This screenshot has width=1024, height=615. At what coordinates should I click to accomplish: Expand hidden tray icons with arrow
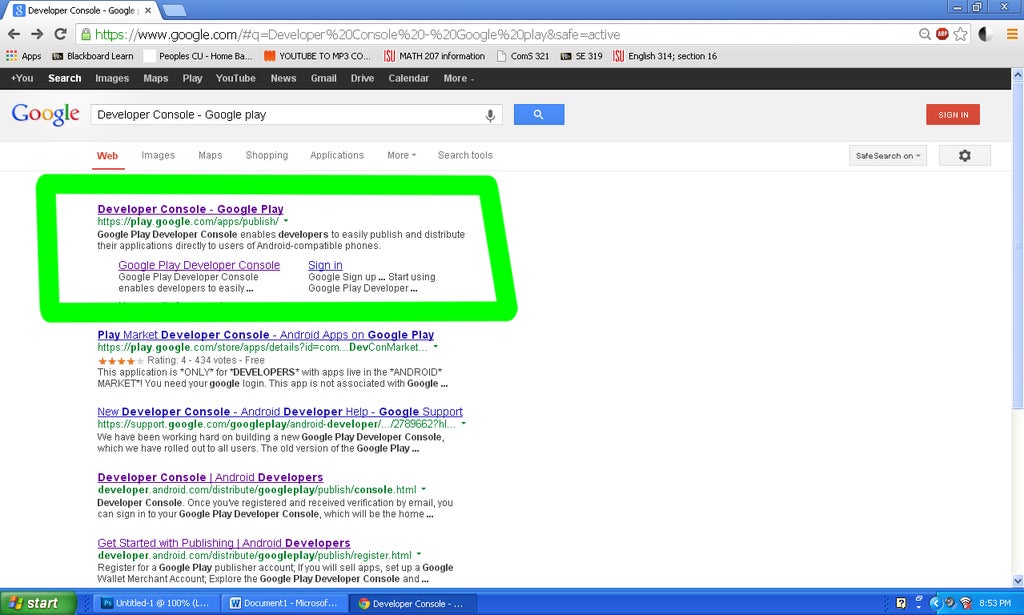[935, 603]
